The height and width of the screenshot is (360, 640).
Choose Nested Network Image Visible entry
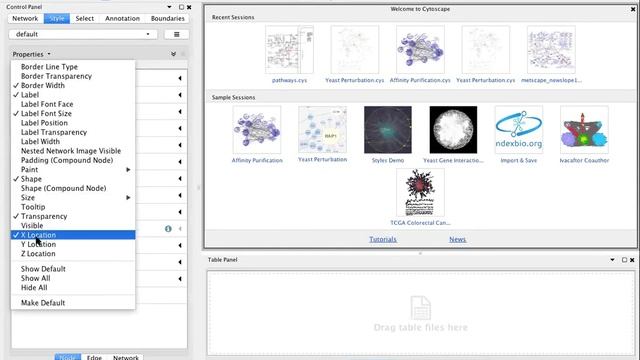tap(73, 151)
